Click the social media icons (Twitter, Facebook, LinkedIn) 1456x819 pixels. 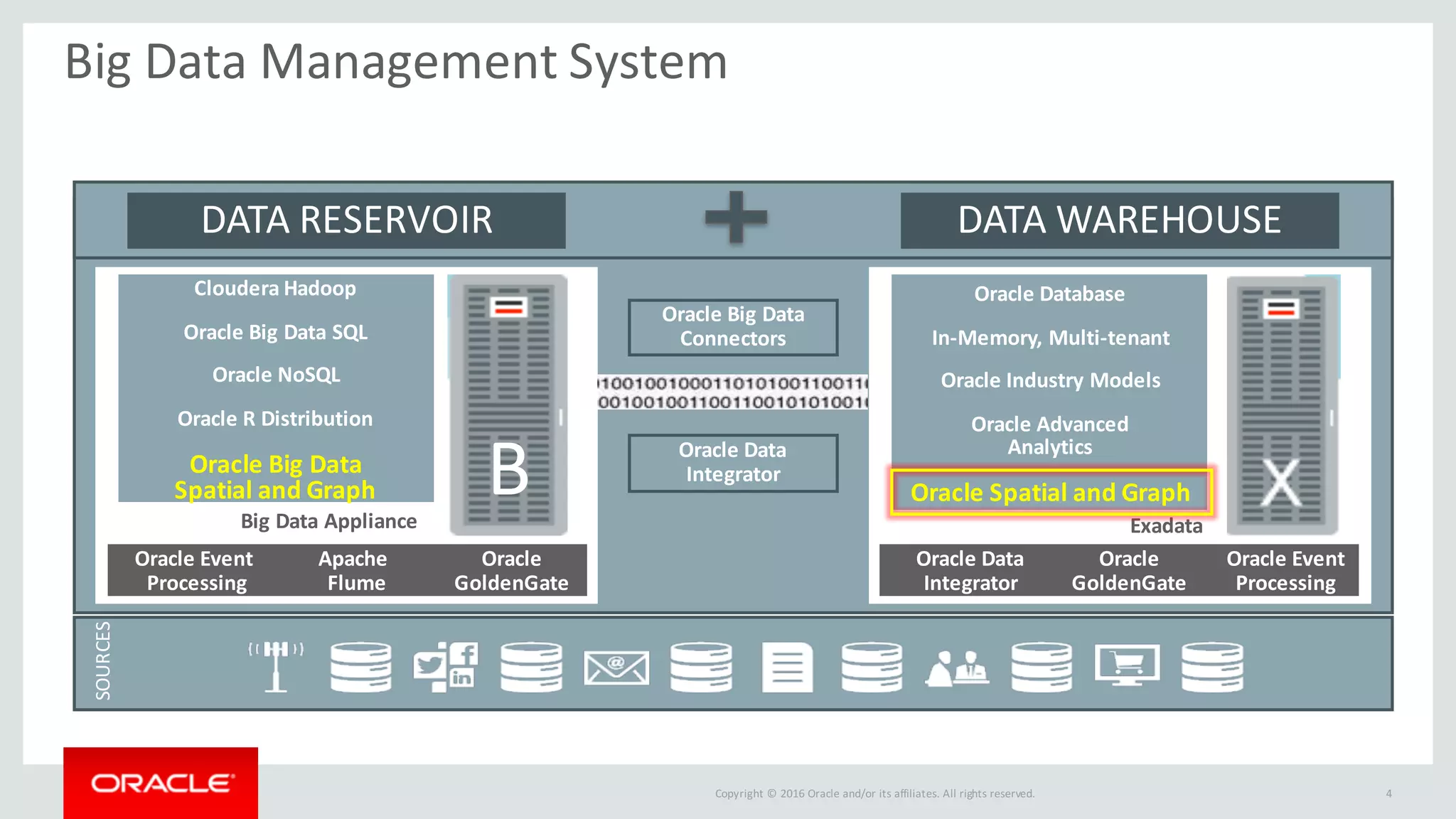446,666
